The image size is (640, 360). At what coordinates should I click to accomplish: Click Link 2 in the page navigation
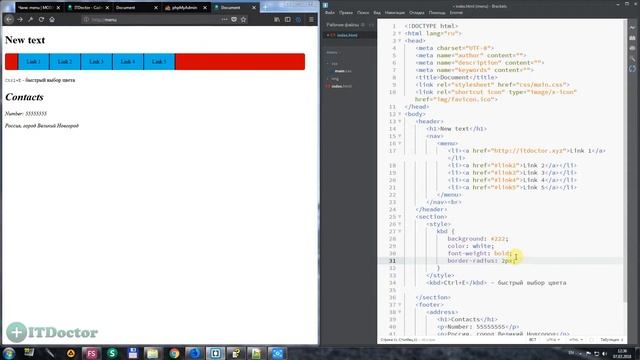(65, 62)
